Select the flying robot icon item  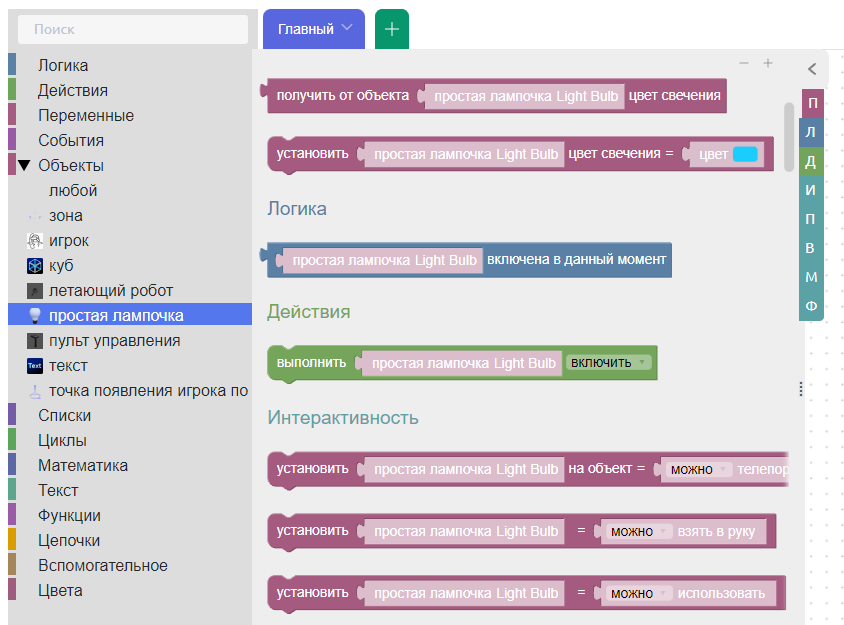tap(34, 291)
